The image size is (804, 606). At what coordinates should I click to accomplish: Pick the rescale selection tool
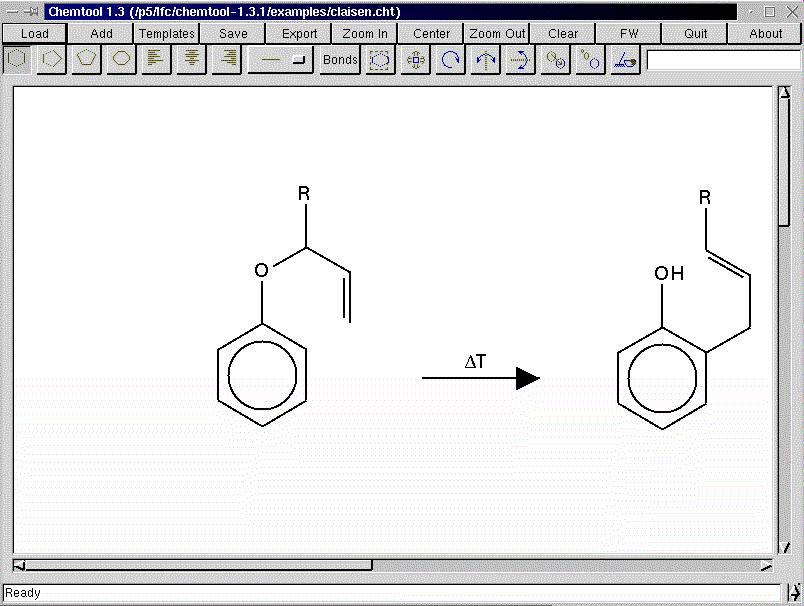click(x=591, y=60)
